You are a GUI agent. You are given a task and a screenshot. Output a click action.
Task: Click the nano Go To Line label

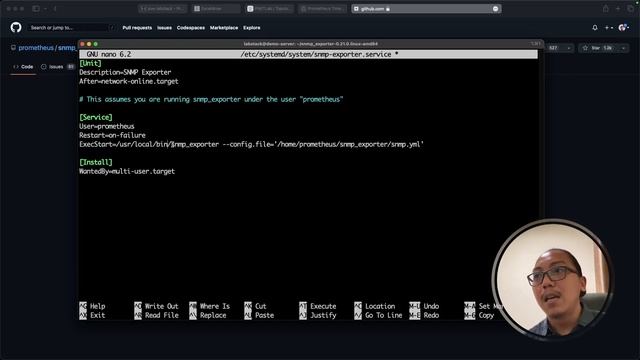pos(383,315)
